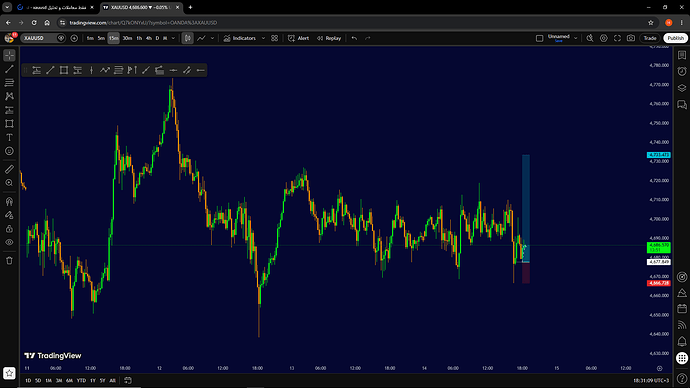Image resolution: width=690 pixels, height=388 pixels.
Task: Click the Trade button
Action: tap(650, 38)
